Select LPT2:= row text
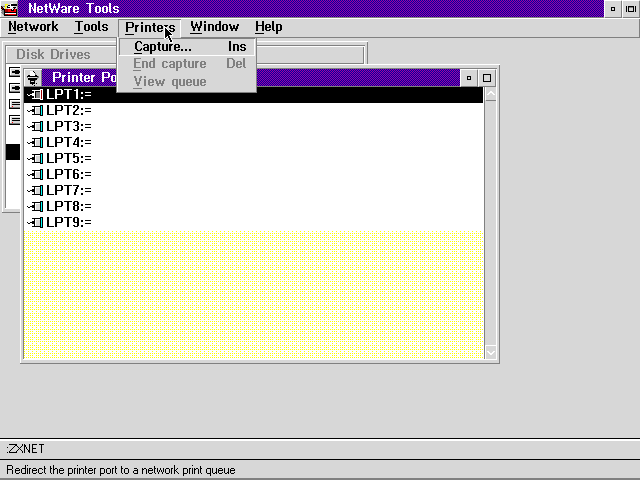This screenshot has height=480, width=640. click(69, 111)
